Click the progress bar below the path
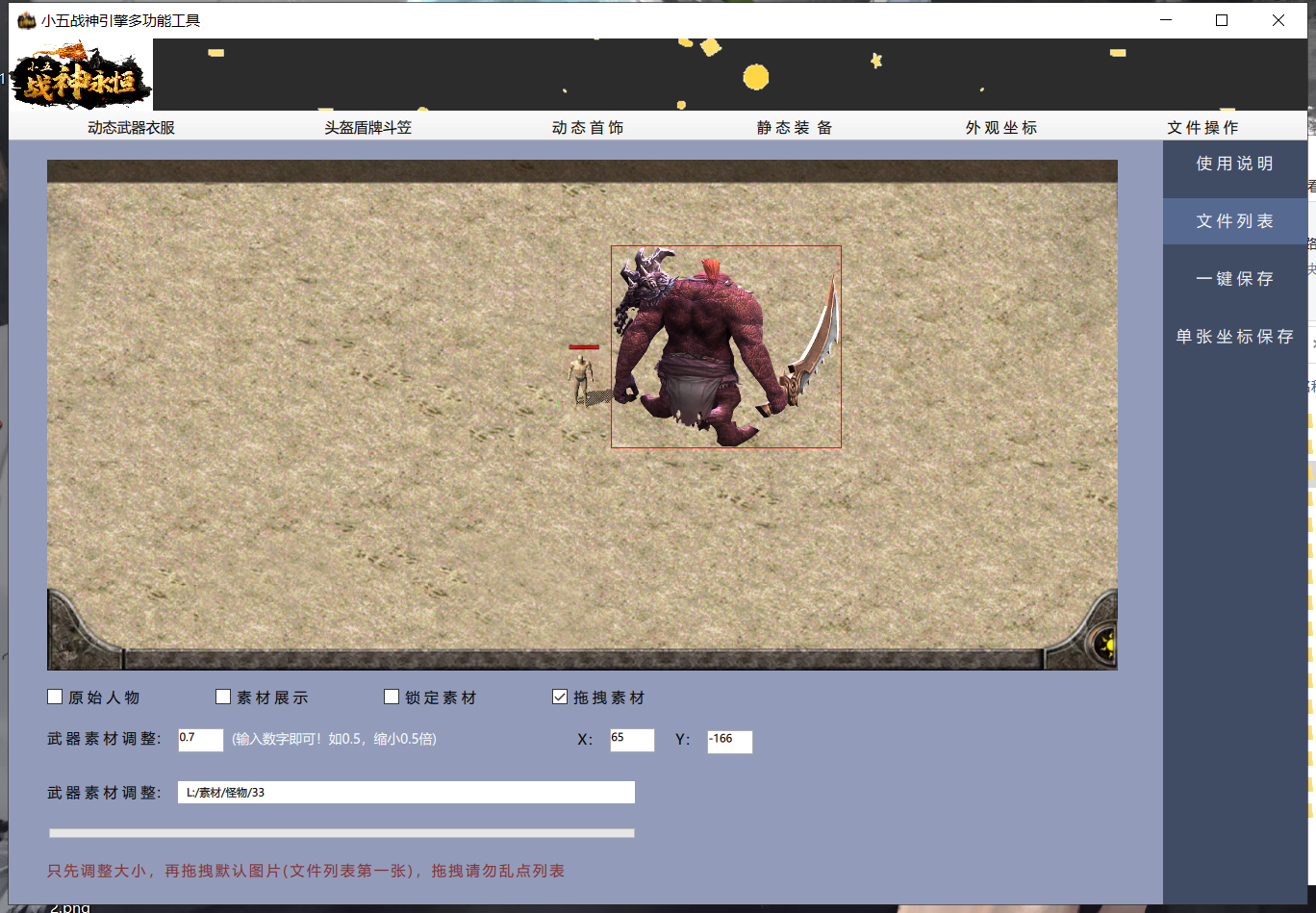The height and width of the screenshot is (913, 1316). 342,833
